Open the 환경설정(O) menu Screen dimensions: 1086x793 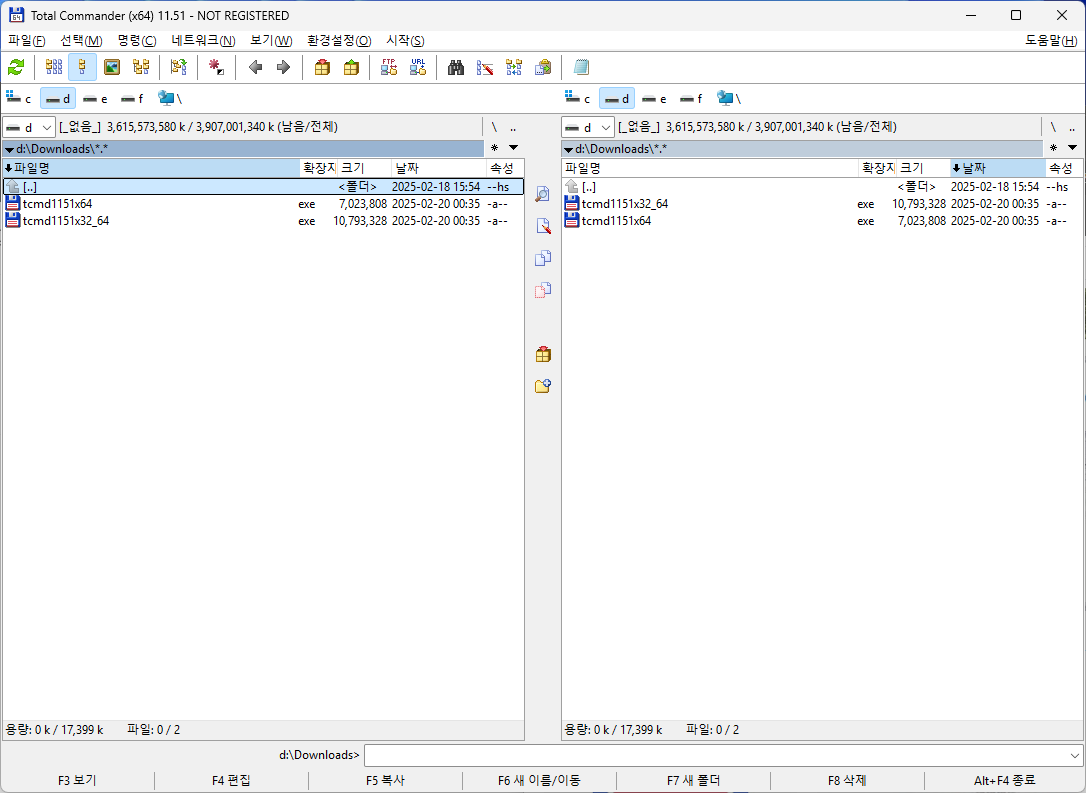pyautogui.click(x=339, y=41)
